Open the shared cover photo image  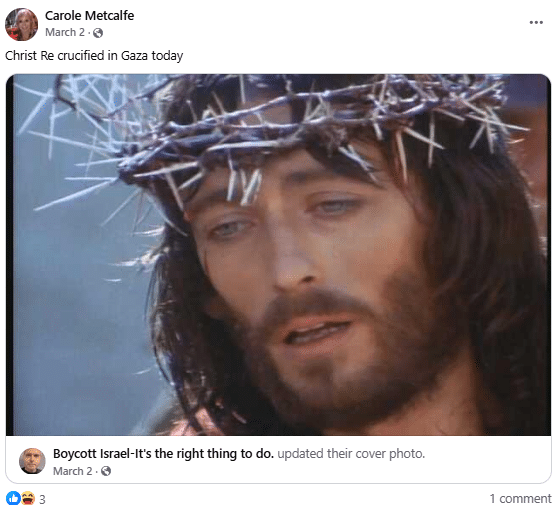278,255
